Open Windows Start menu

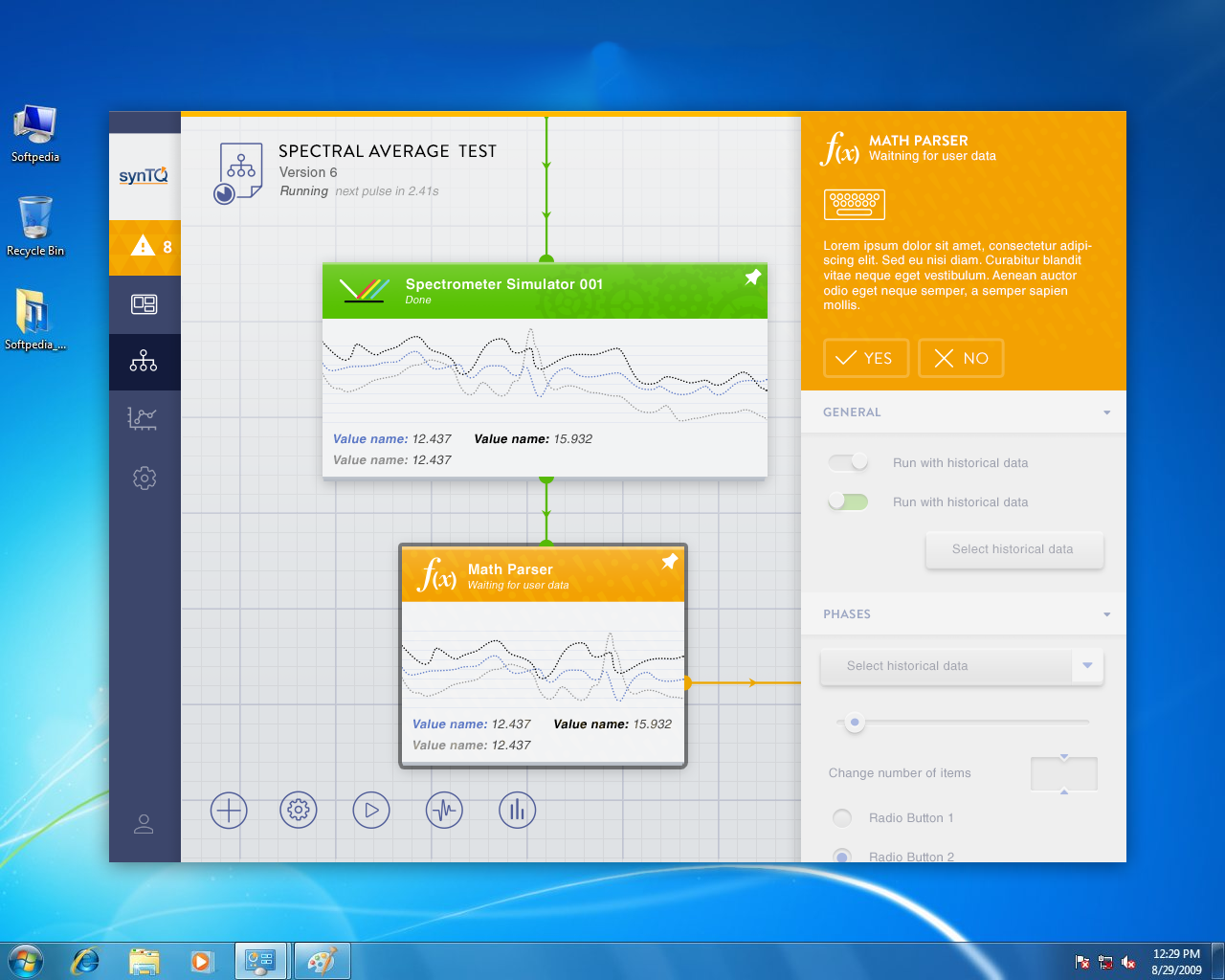pos(25,961)
